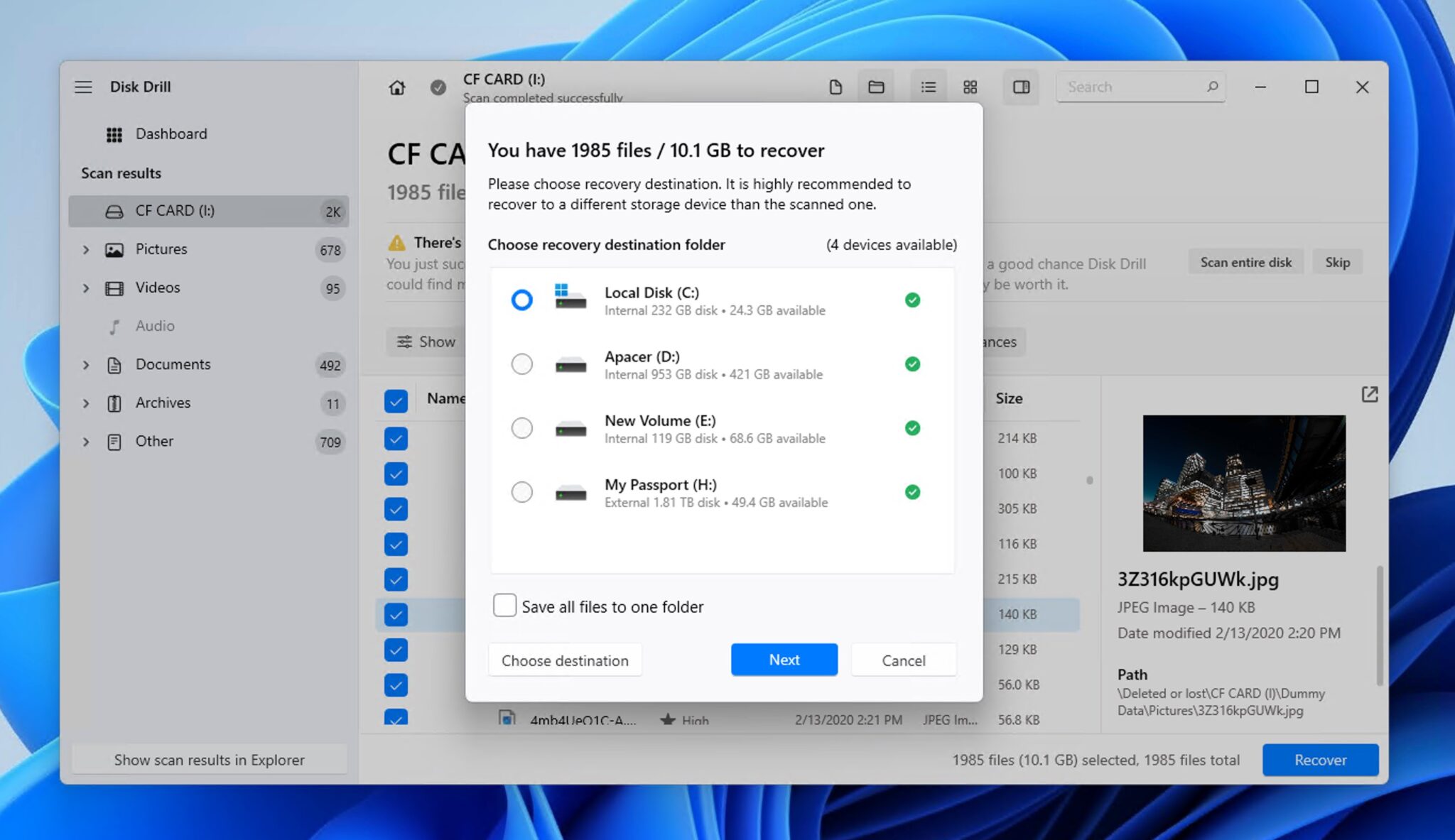Click the Next button
This screenshot has width=1455, height=840.
[784, 660]
